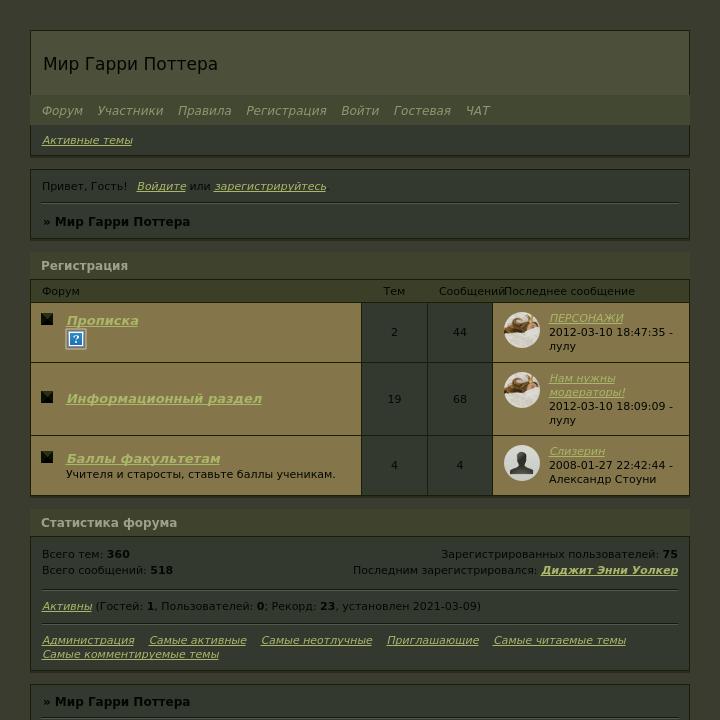Open the Самые комментируемые темы link
The image size is (720, 720).
(x=130, y=654)
